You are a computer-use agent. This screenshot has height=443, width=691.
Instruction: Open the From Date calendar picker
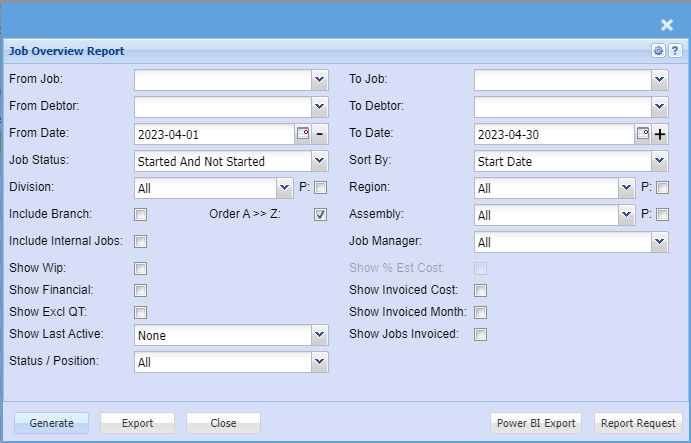(x=303, y=133)
